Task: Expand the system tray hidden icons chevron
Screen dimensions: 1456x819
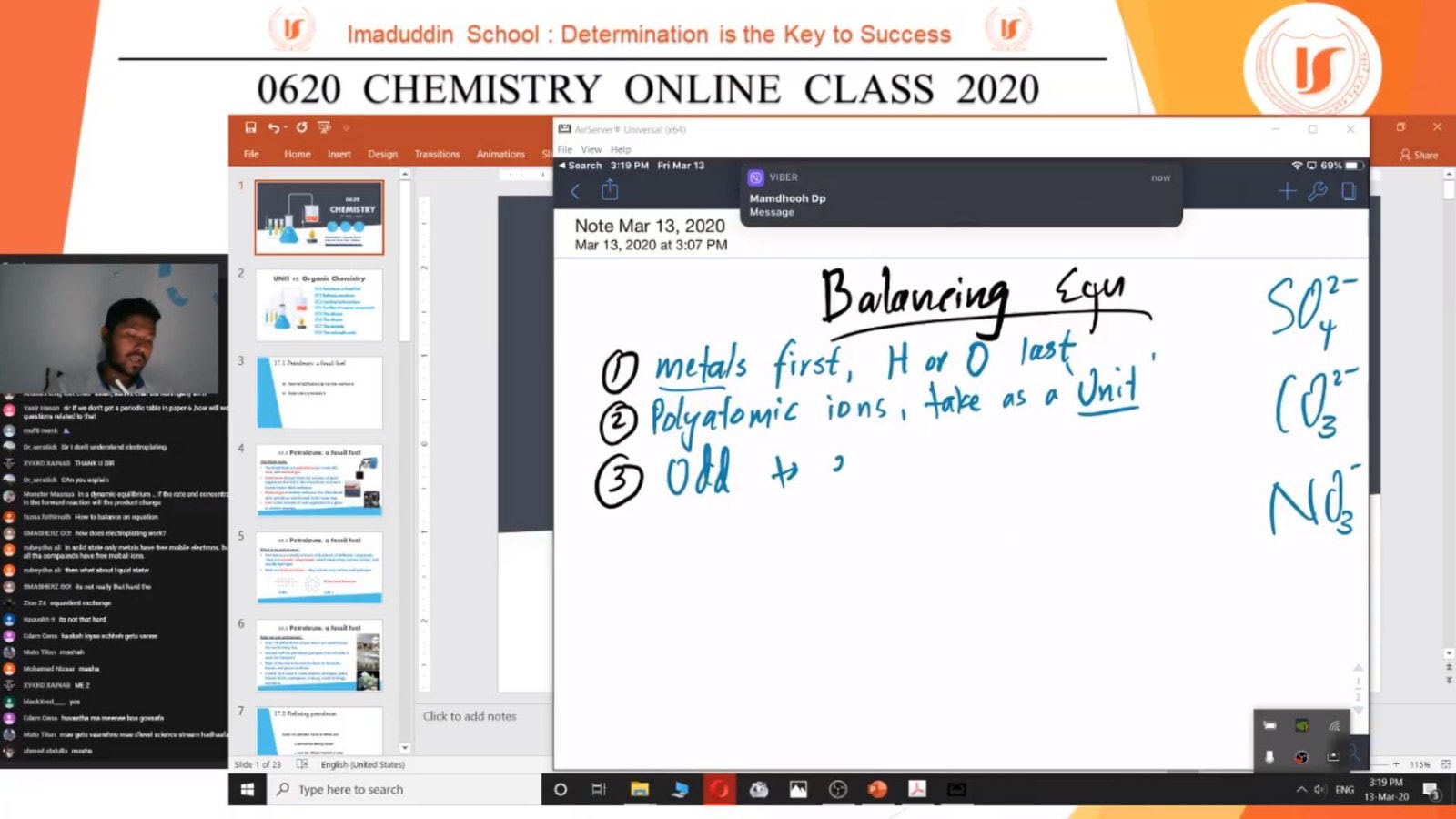Action: tap(1301, 790)
